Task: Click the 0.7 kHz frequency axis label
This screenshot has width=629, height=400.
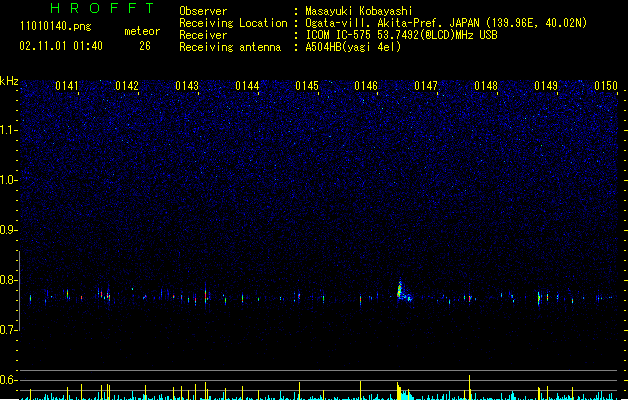Action: [x=8, y=330]
